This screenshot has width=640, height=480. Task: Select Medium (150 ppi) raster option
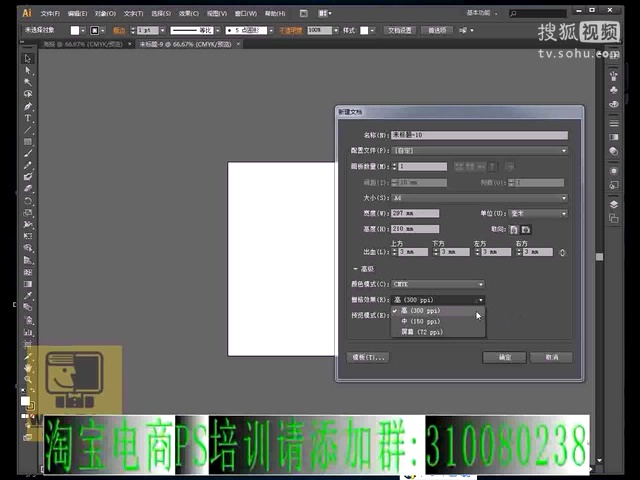(438, 321)
